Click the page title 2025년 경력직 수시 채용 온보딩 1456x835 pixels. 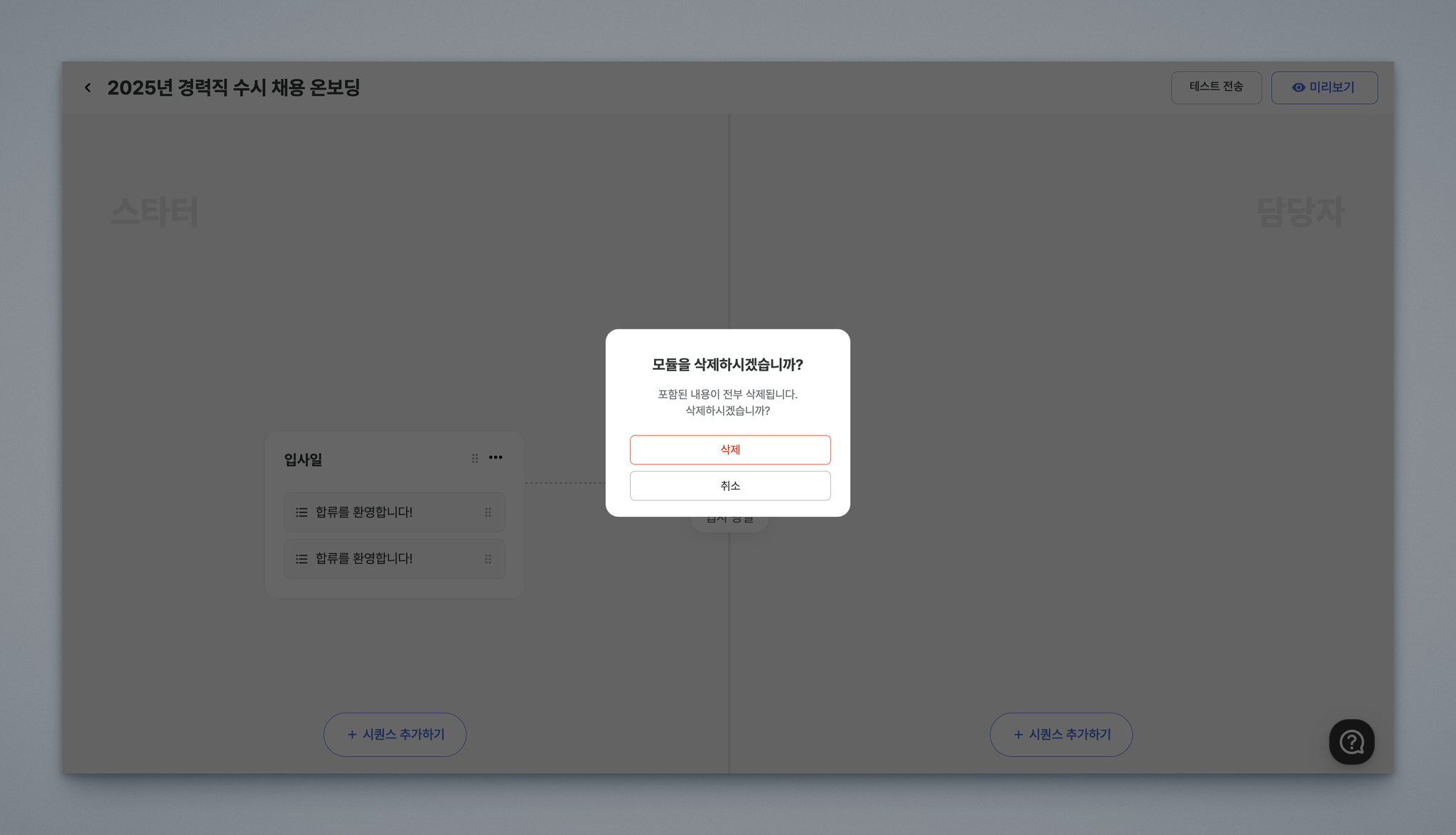233,87
